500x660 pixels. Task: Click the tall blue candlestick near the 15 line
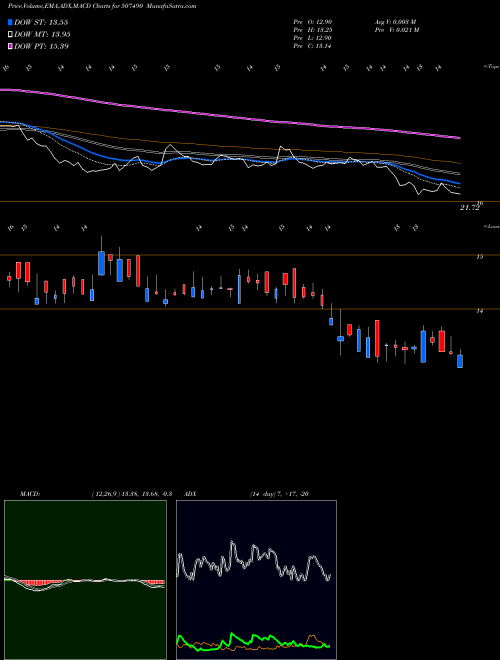tap(101, 263)
